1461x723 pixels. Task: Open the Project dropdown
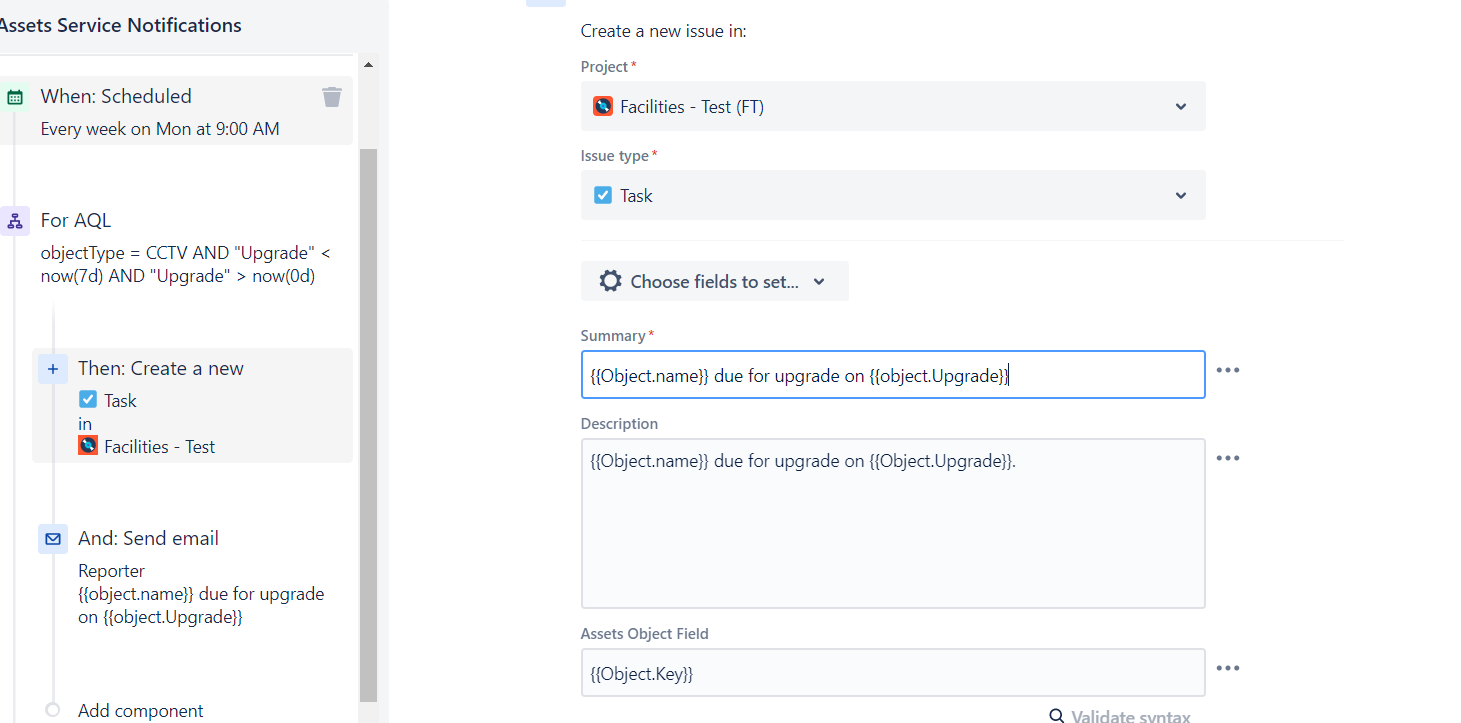[1180, 105]
